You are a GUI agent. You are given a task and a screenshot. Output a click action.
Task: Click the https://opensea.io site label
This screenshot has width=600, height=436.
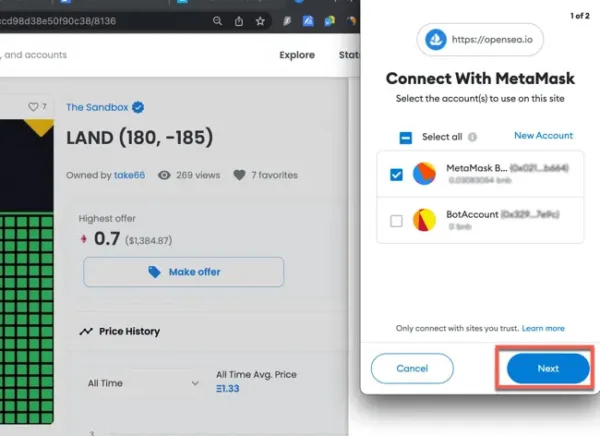click(492, 39)
